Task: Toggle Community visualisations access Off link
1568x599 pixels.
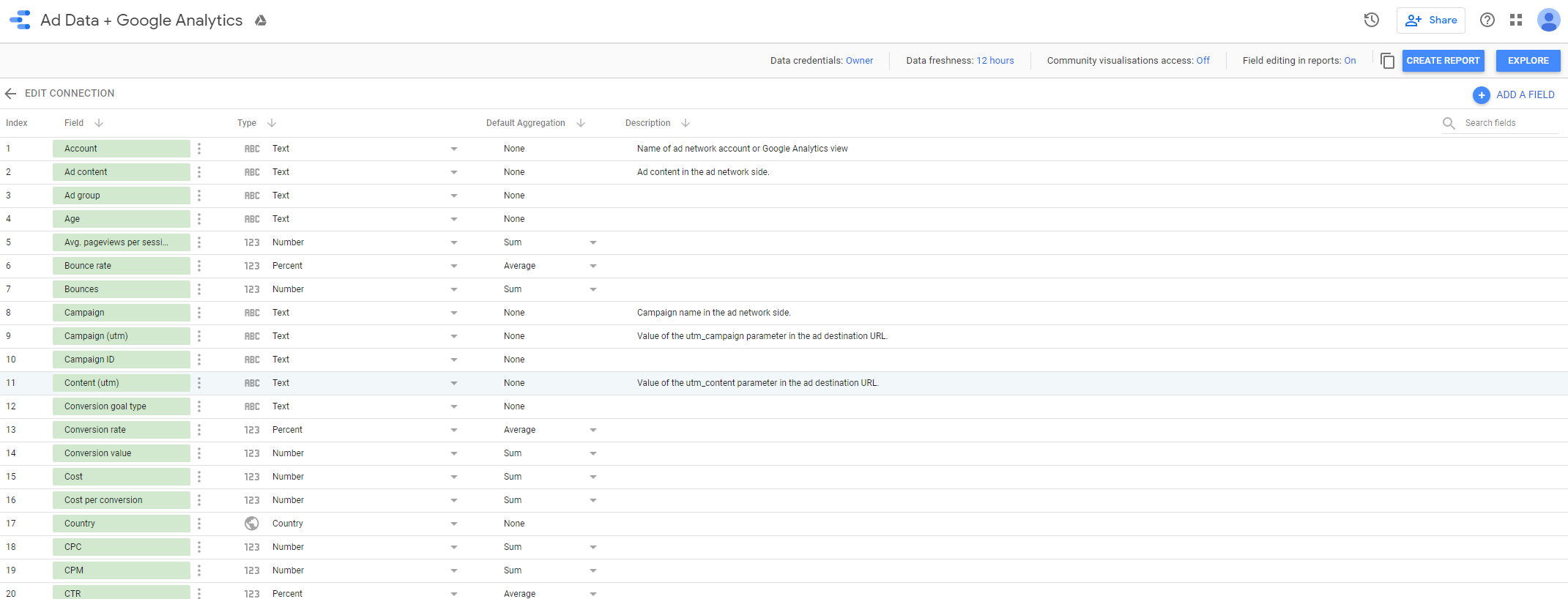Action: click(x=1203, y=61)
